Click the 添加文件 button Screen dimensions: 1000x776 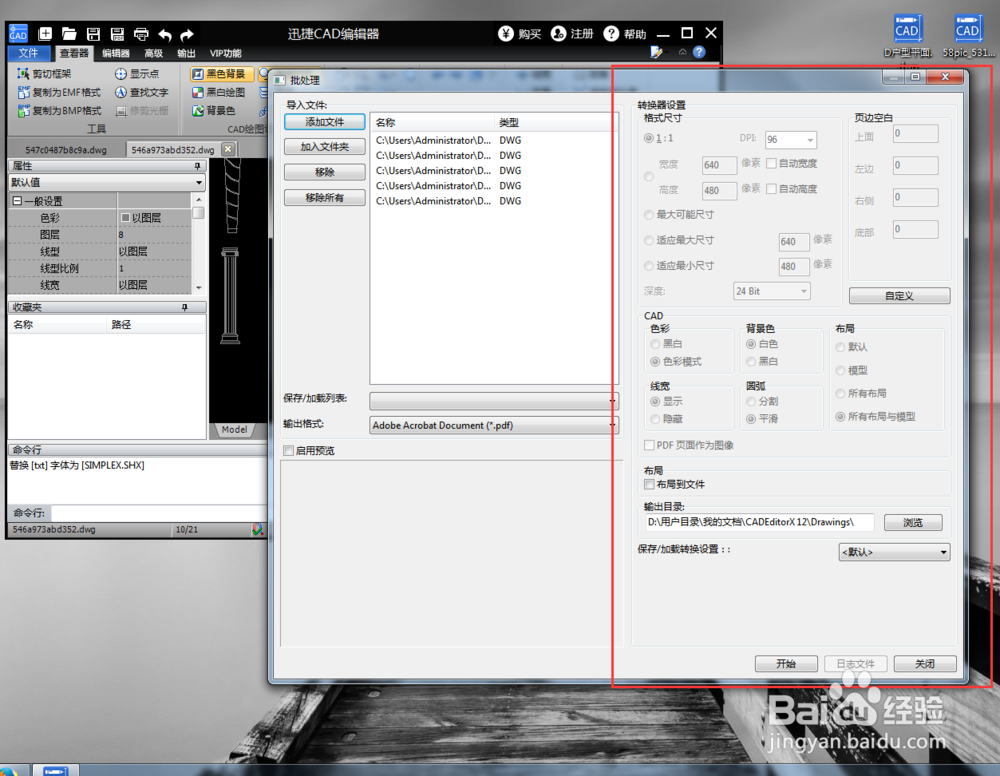(x=325, y=122)
